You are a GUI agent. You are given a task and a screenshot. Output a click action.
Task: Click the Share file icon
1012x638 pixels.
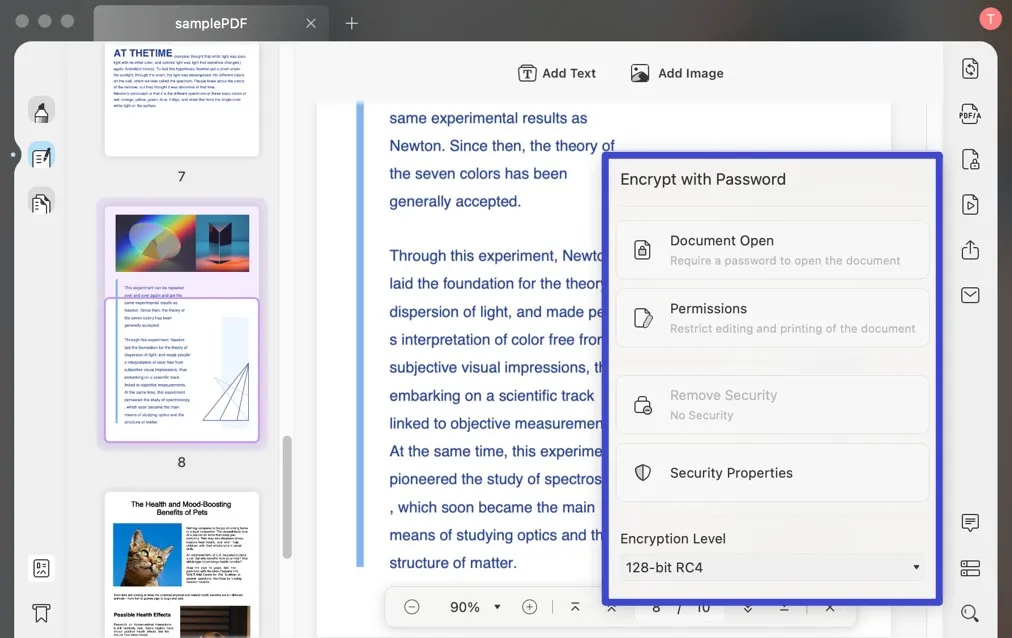970,250
